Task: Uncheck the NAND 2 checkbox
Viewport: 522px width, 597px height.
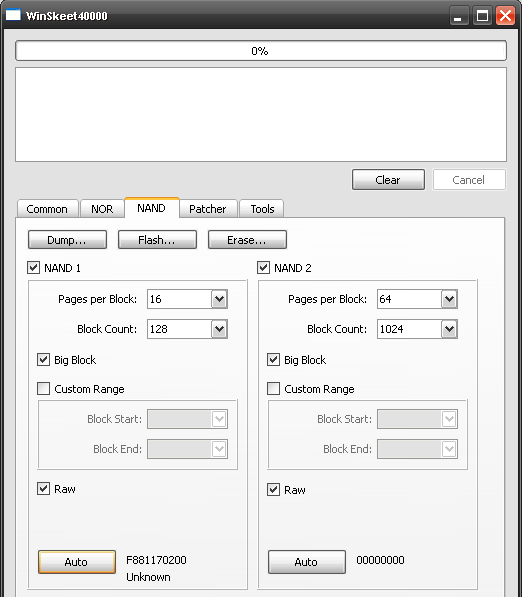Action: point(263,268)
